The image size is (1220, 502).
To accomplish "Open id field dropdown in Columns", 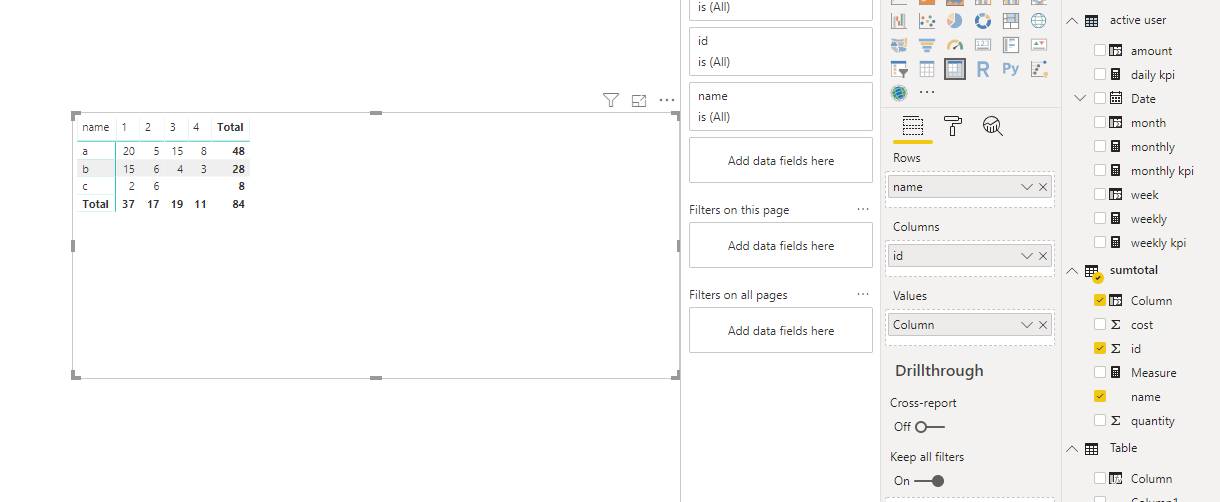I will tap(1026, 256).
